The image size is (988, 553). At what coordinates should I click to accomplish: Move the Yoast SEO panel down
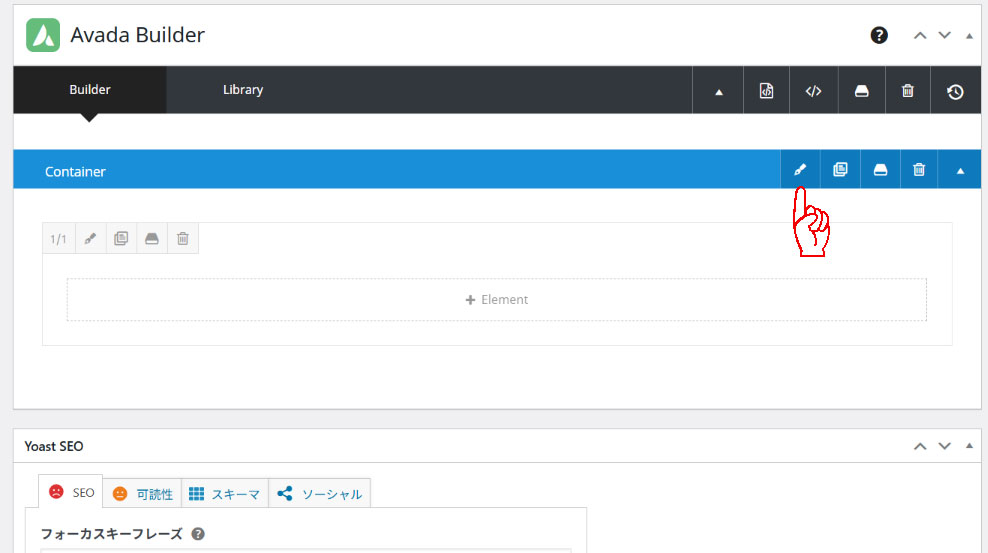[x=945, y=446]
